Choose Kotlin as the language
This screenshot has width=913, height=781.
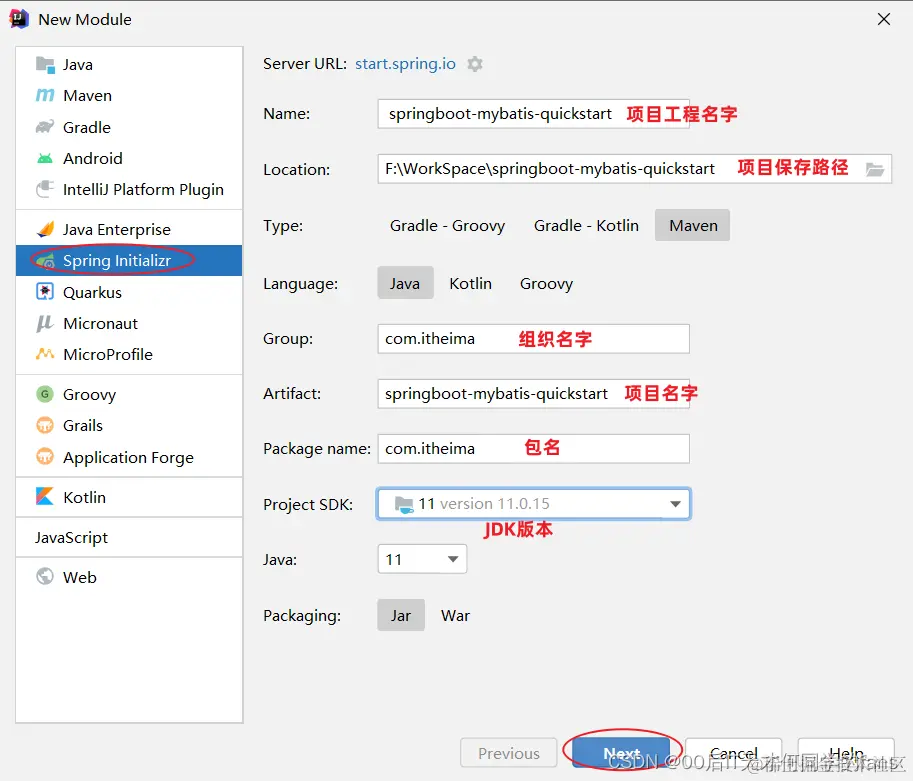[470, 283]
